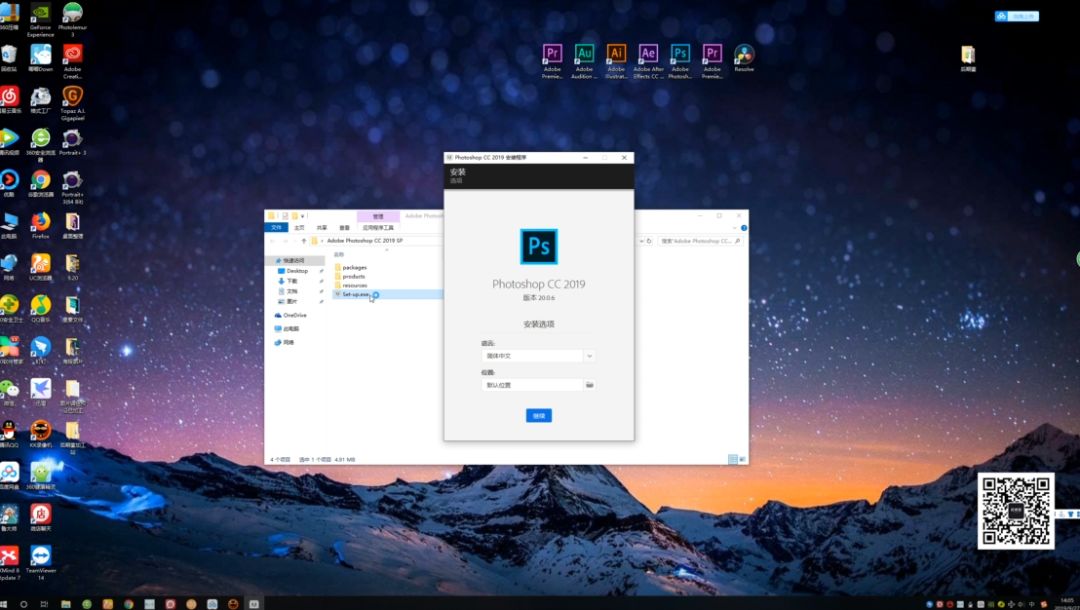This screenshot has width=1080, height=610.
Task: Click the Explorer search box
Action: coord(700,240)
